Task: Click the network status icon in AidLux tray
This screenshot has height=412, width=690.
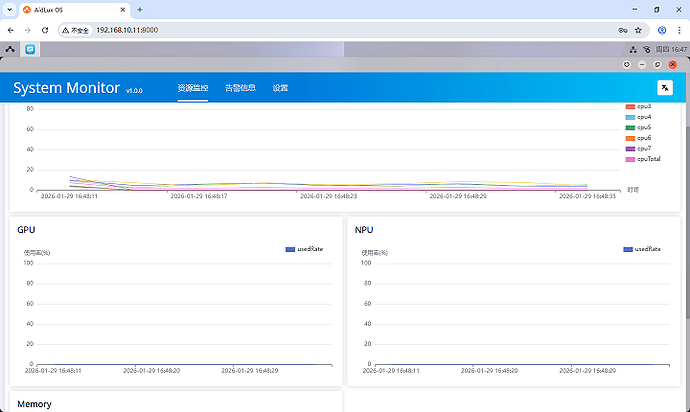Action: (x=634, y=48)
